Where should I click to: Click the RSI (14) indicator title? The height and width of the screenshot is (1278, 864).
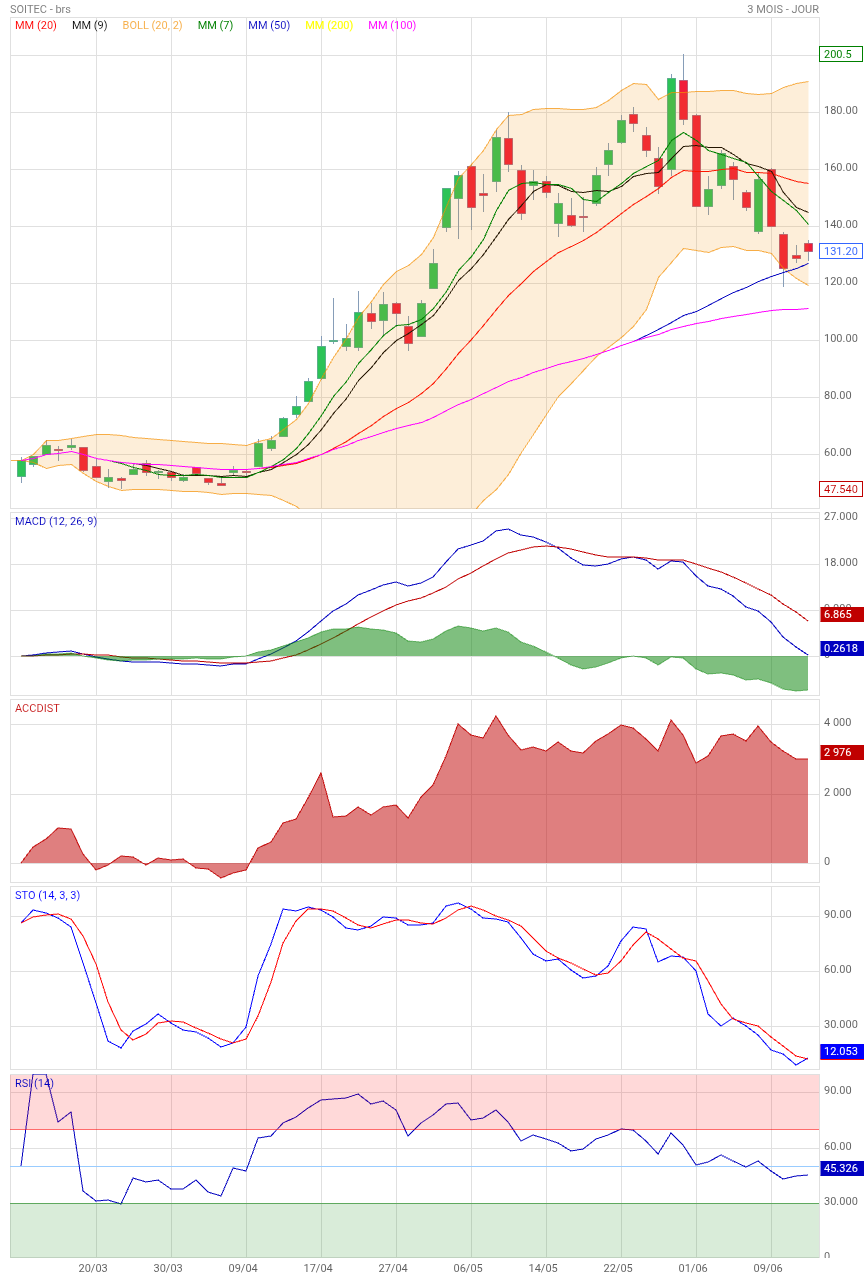[x=34, y=1083]
